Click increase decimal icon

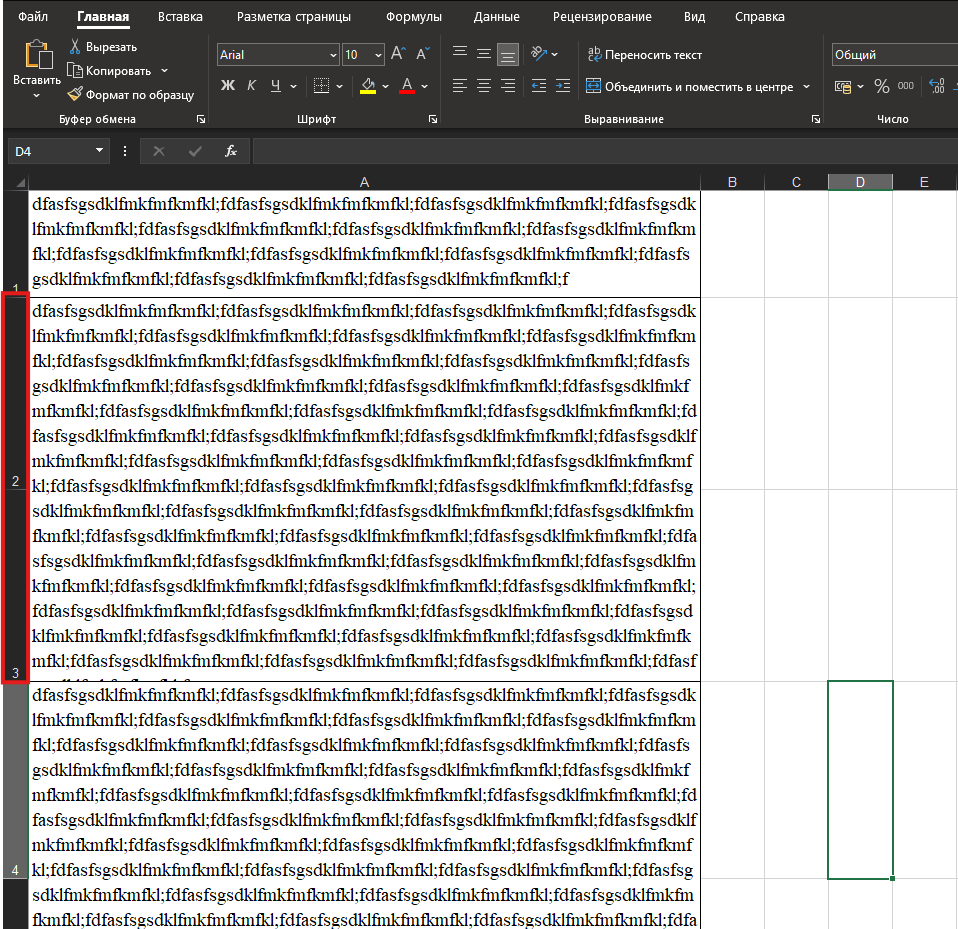pyautogui.click(x=937, y=86)
